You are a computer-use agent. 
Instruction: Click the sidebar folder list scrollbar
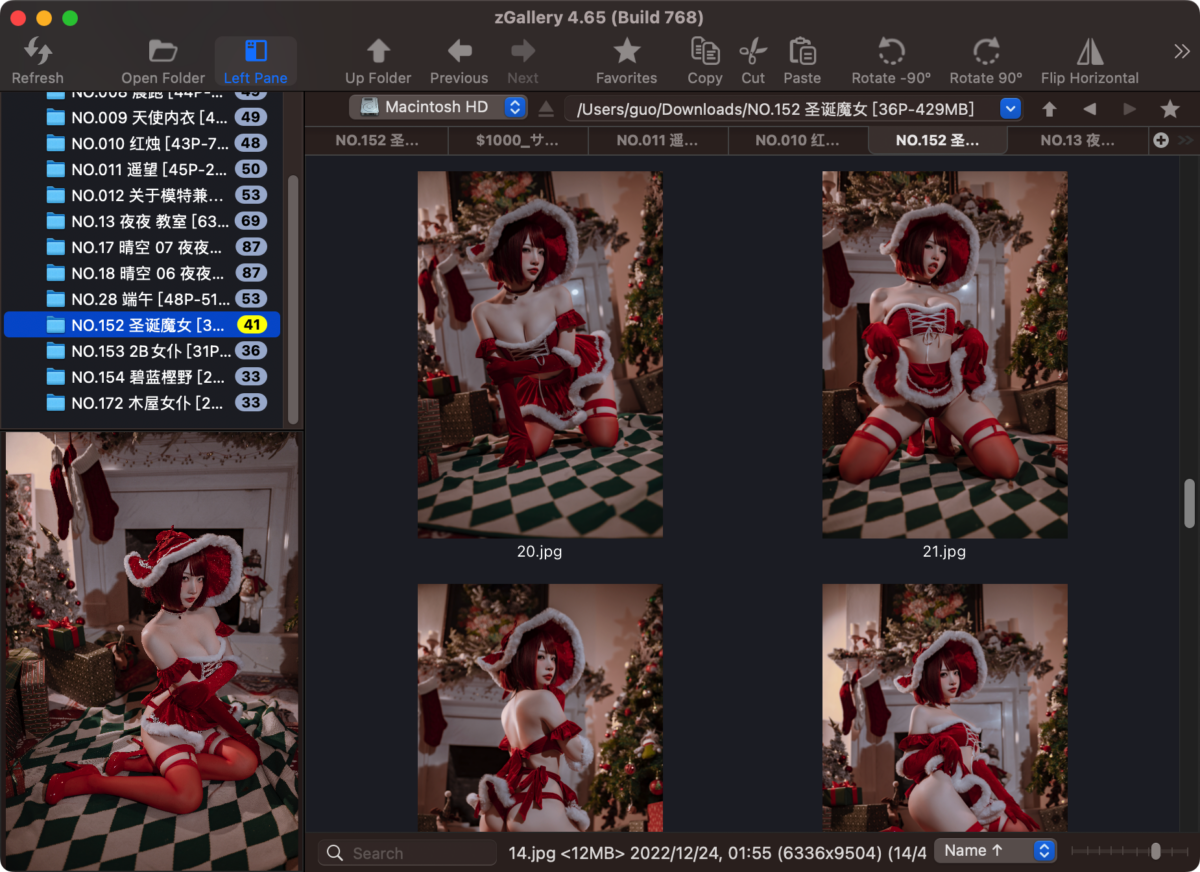point(293,300)
